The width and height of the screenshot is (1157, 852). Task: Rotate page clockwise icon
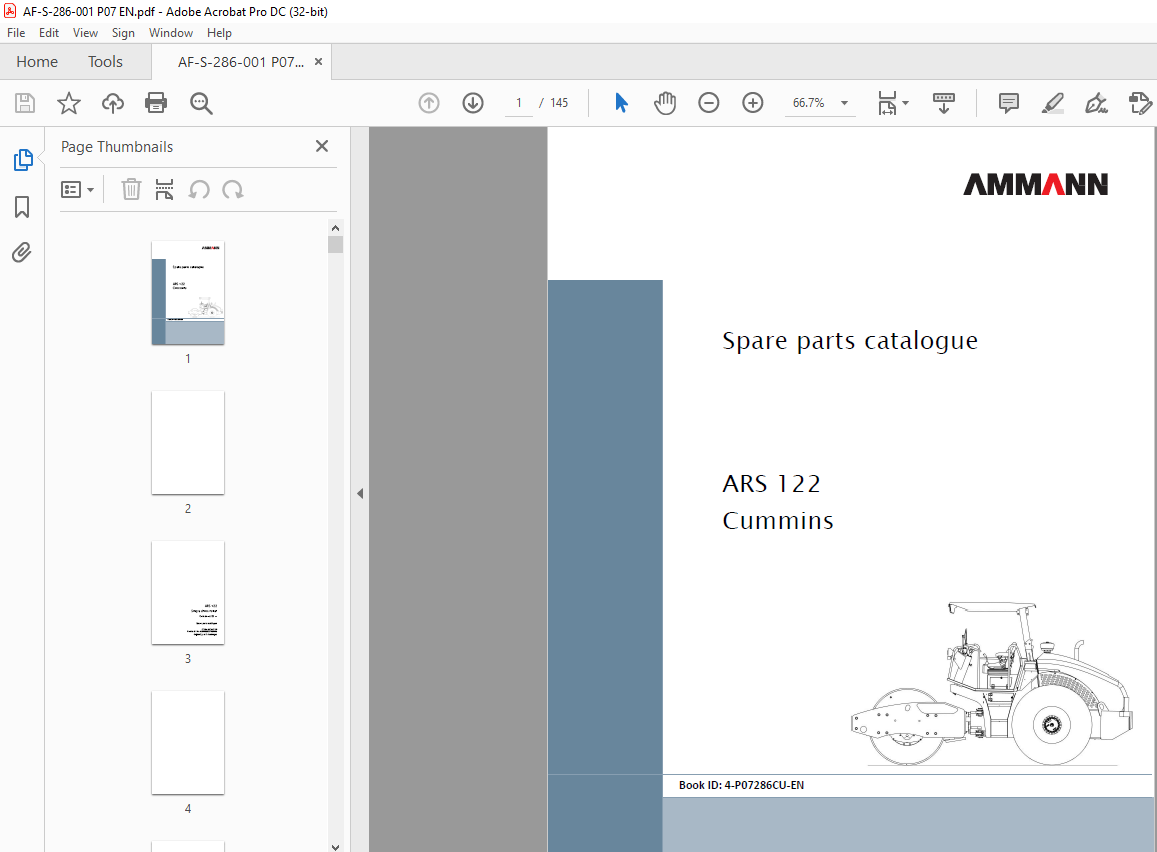pyautogui.click(x=233, y=190)
